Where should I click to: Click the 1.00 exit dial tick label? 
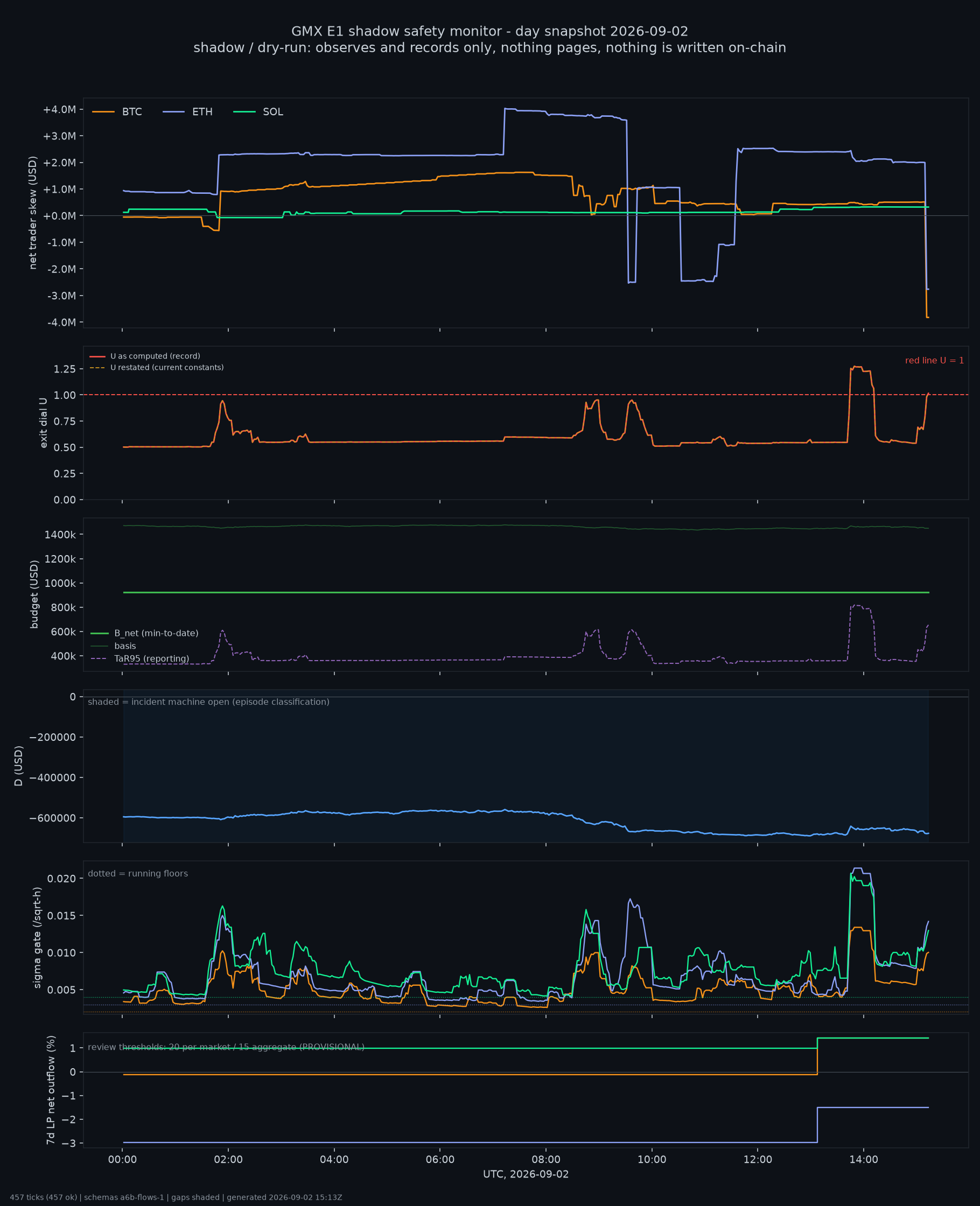65,395
